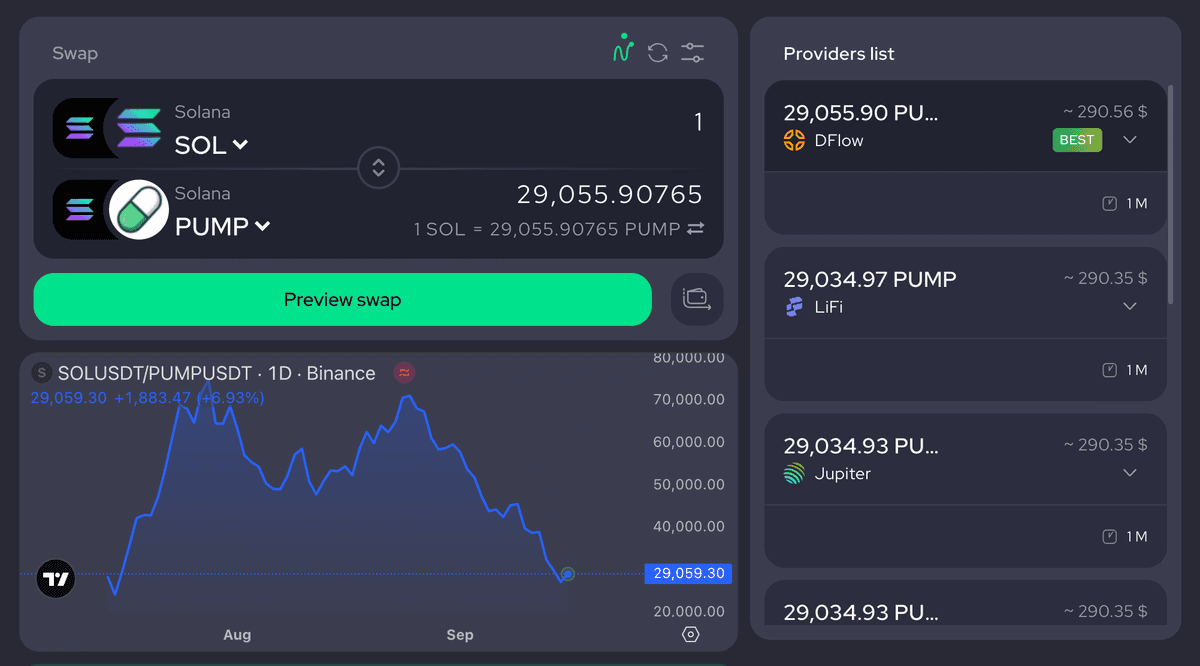Open the SOL token dropdown
This screenshot has height=666, width=1200.
click(211, 145)
